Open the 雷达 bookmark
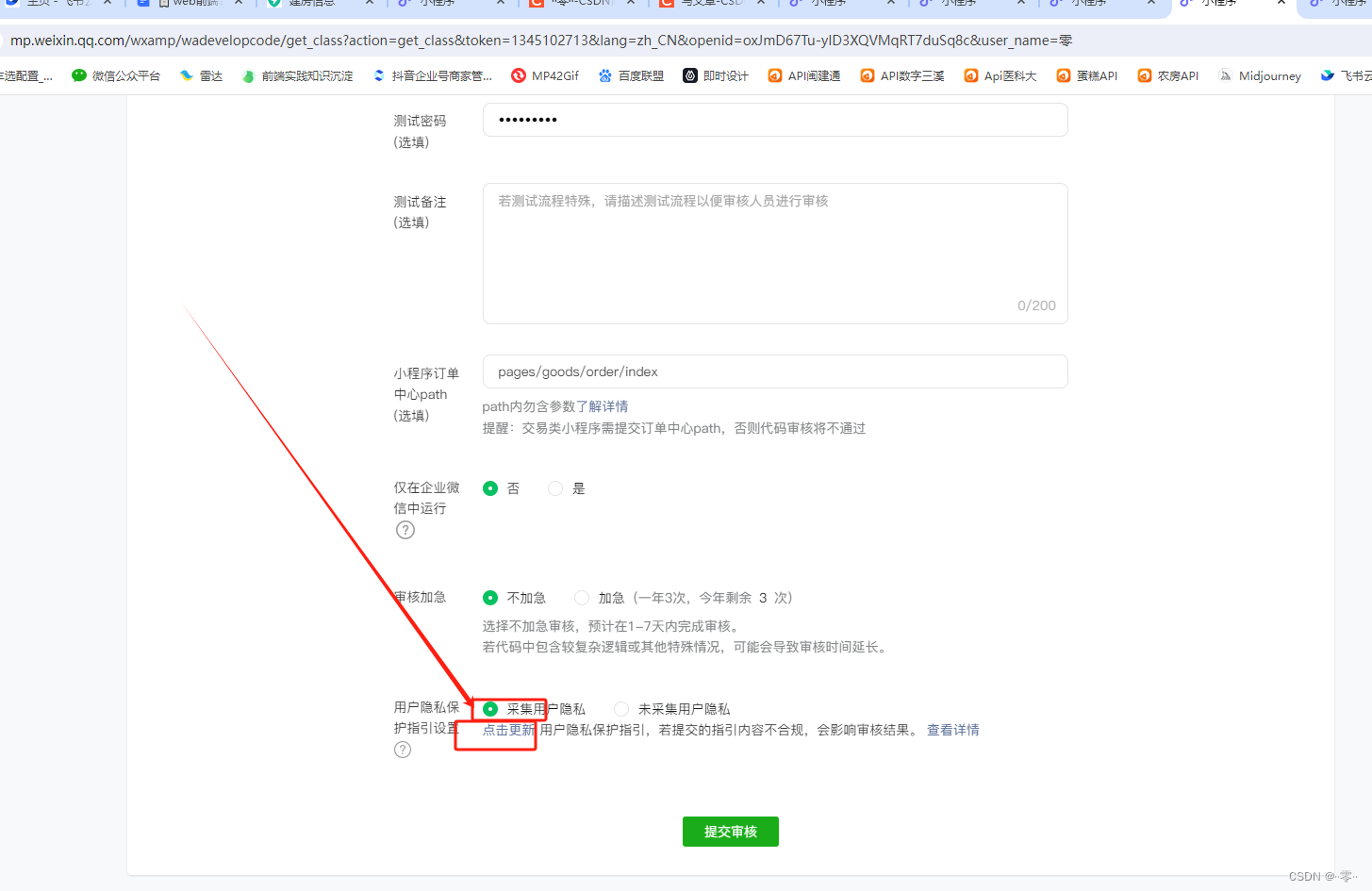The height and width of the screenshot is (891, 1372). point(201,75)
